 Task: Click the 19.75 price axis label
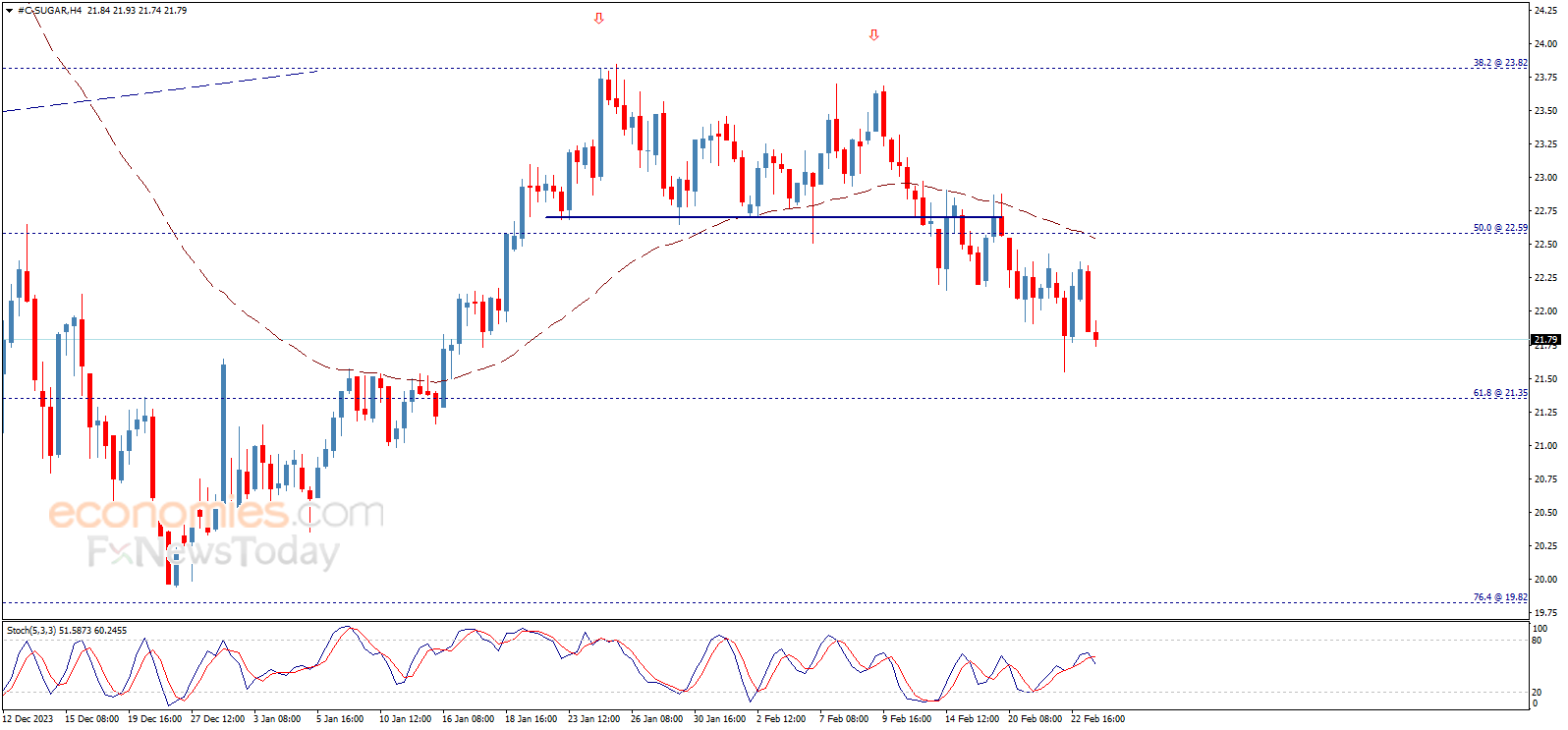point(1545,613)
